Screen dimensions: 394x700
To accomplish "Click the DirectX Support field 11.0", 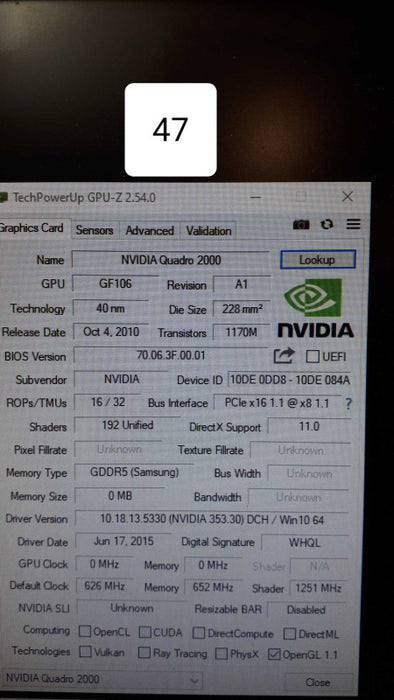I will point(309,427).
